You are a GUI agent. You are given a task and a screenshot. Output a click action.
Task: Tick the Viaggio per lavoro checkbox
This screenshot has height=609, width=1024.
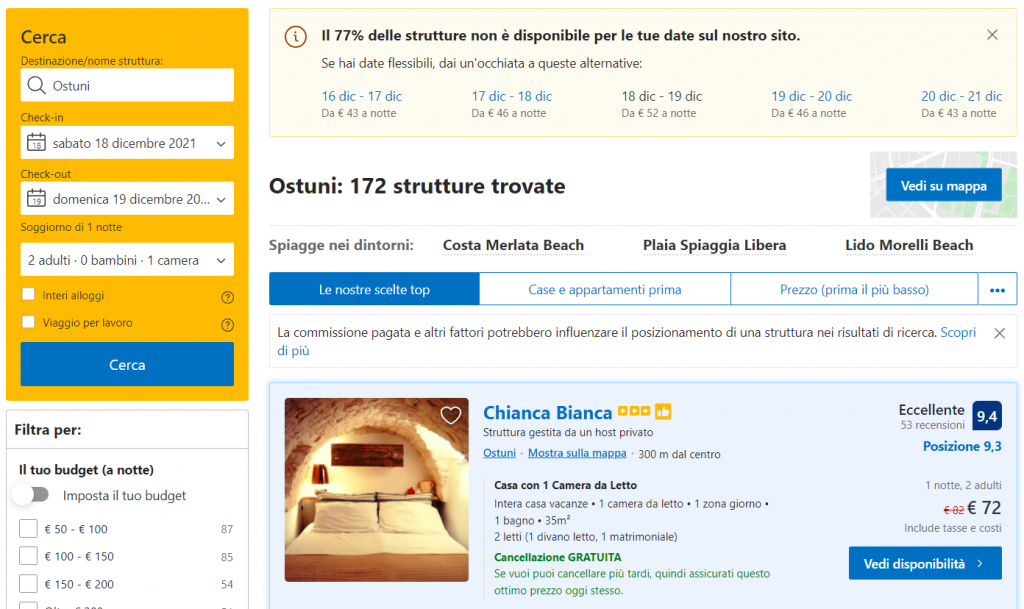click(28, 323)
